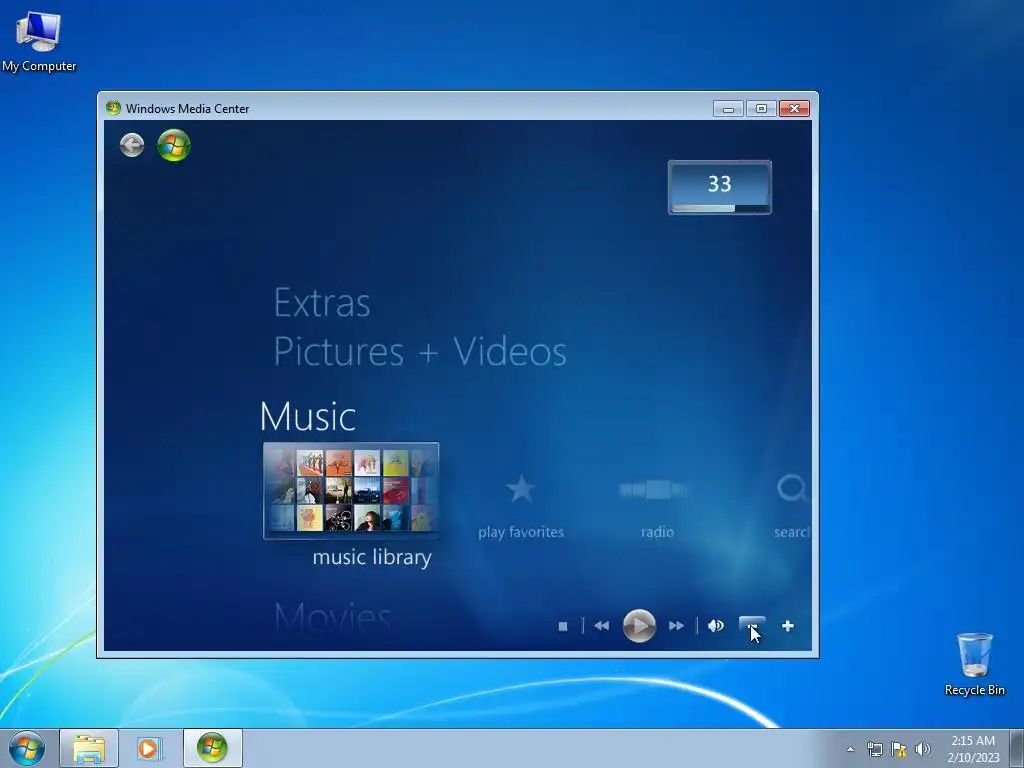
Task: Click the network tray icon
Action: click(x=874, y=749)
